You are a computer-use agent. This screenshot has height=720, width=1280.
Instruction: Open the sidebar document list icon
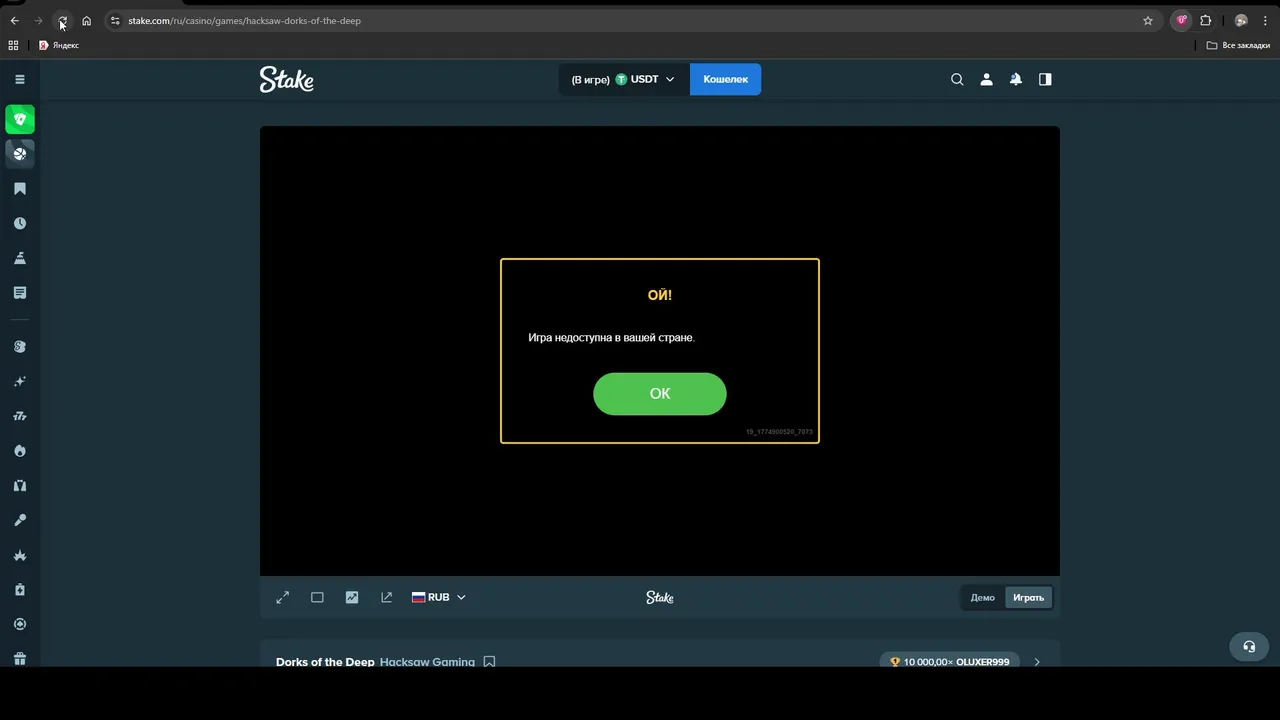20,293
